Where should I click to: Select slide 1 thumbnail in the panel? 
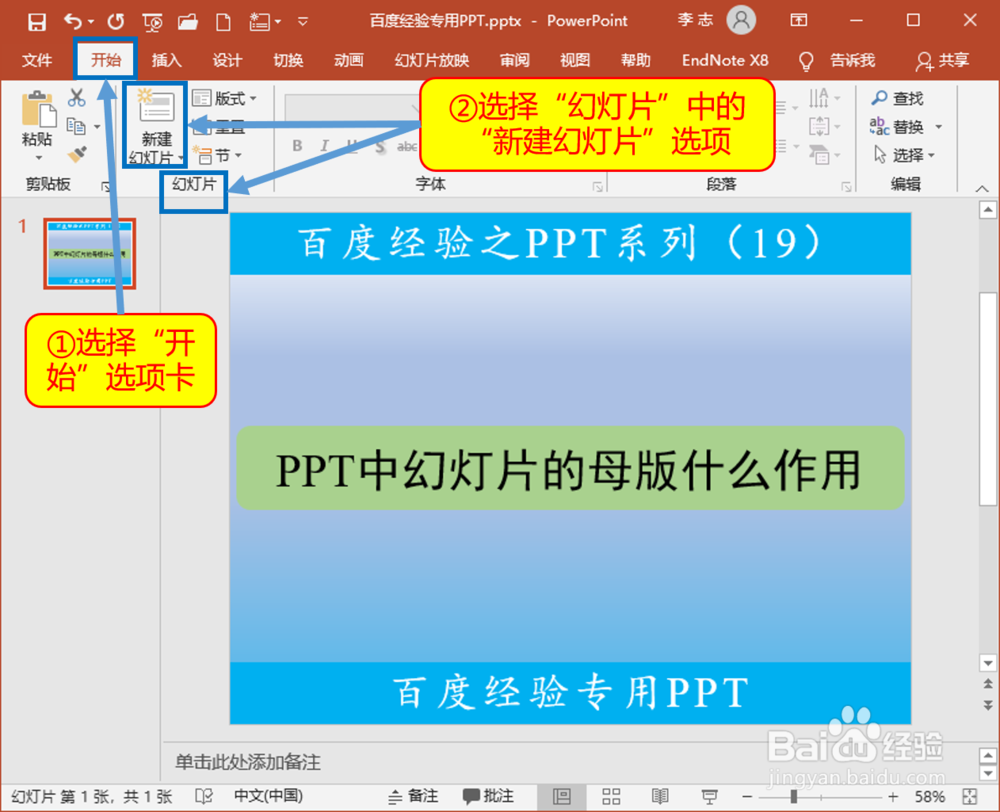point(89,253)
